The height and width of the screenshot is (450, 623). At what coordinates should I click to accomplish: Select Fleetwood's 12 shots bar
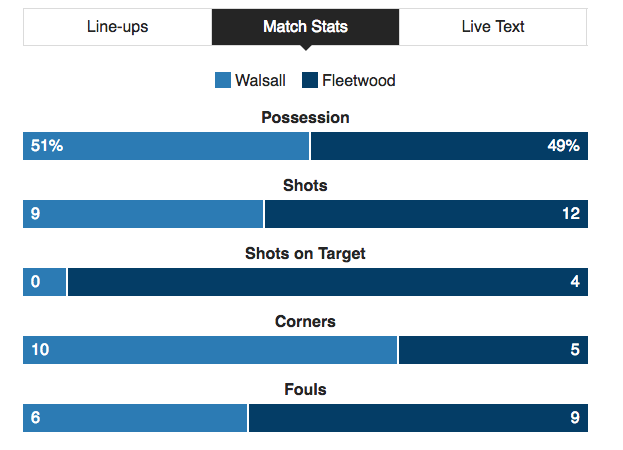[426, 214]
